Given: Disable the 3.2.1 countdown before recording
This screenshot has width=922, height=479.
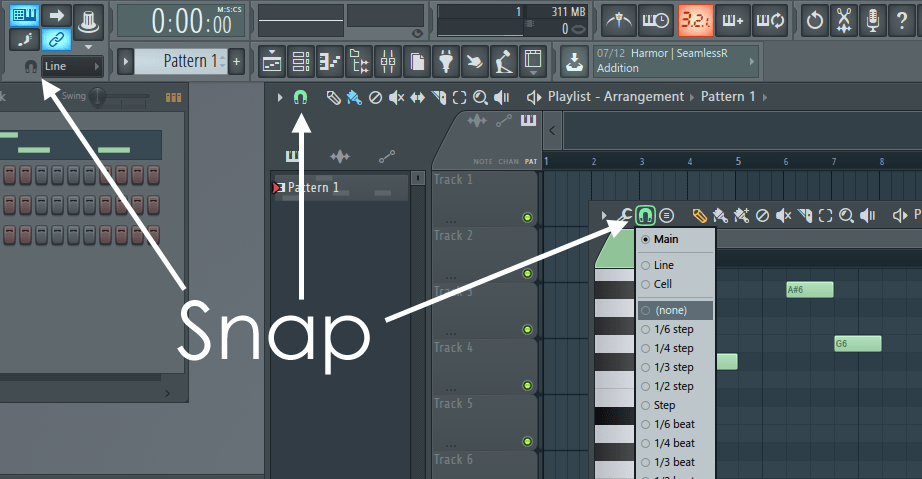Looking at the screenshot, I should 696,21.
